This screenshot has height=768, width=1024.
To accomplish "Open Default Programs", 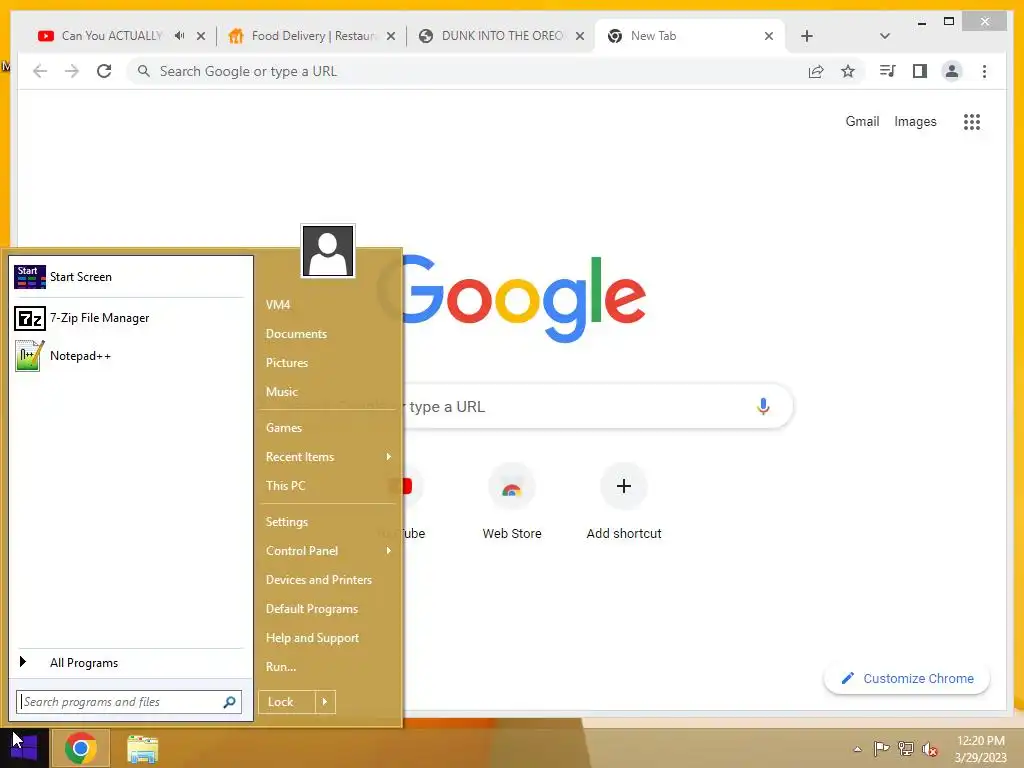I will pos(312,609).
